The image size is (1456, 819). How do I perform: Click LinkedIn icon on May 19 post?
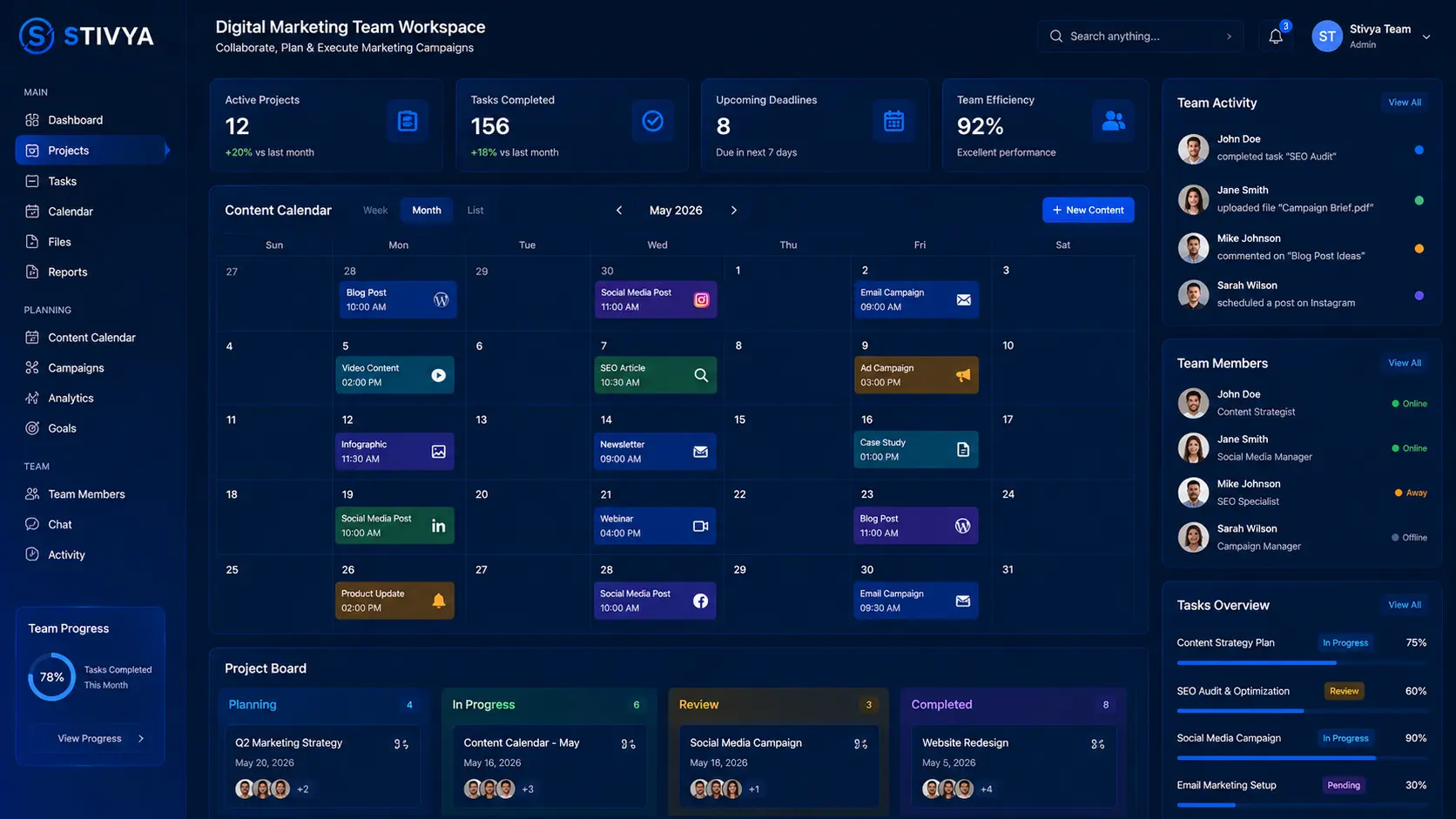[x=438, y=526]
